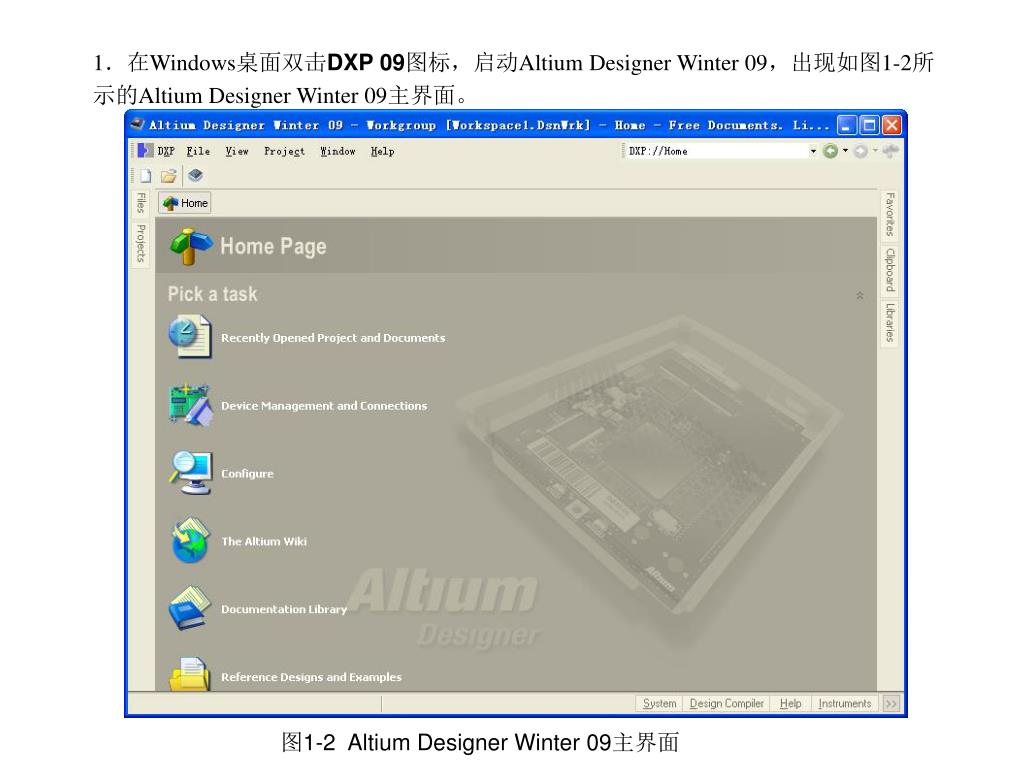Click the device management board icon
1024x768 pixels.
[191, 405]
